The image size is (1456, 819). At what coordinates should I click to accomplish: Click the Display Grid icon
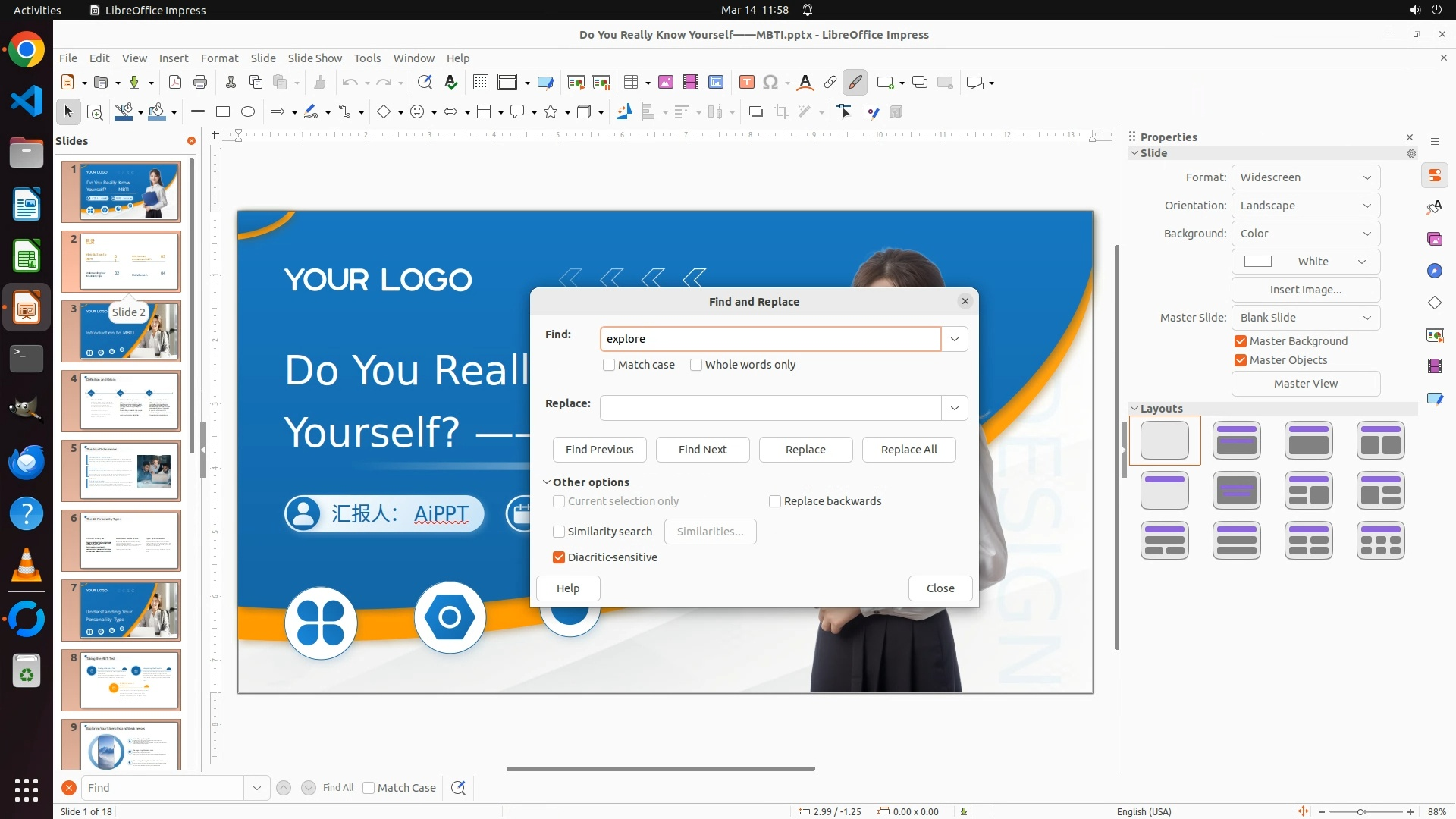click(480, 83)
